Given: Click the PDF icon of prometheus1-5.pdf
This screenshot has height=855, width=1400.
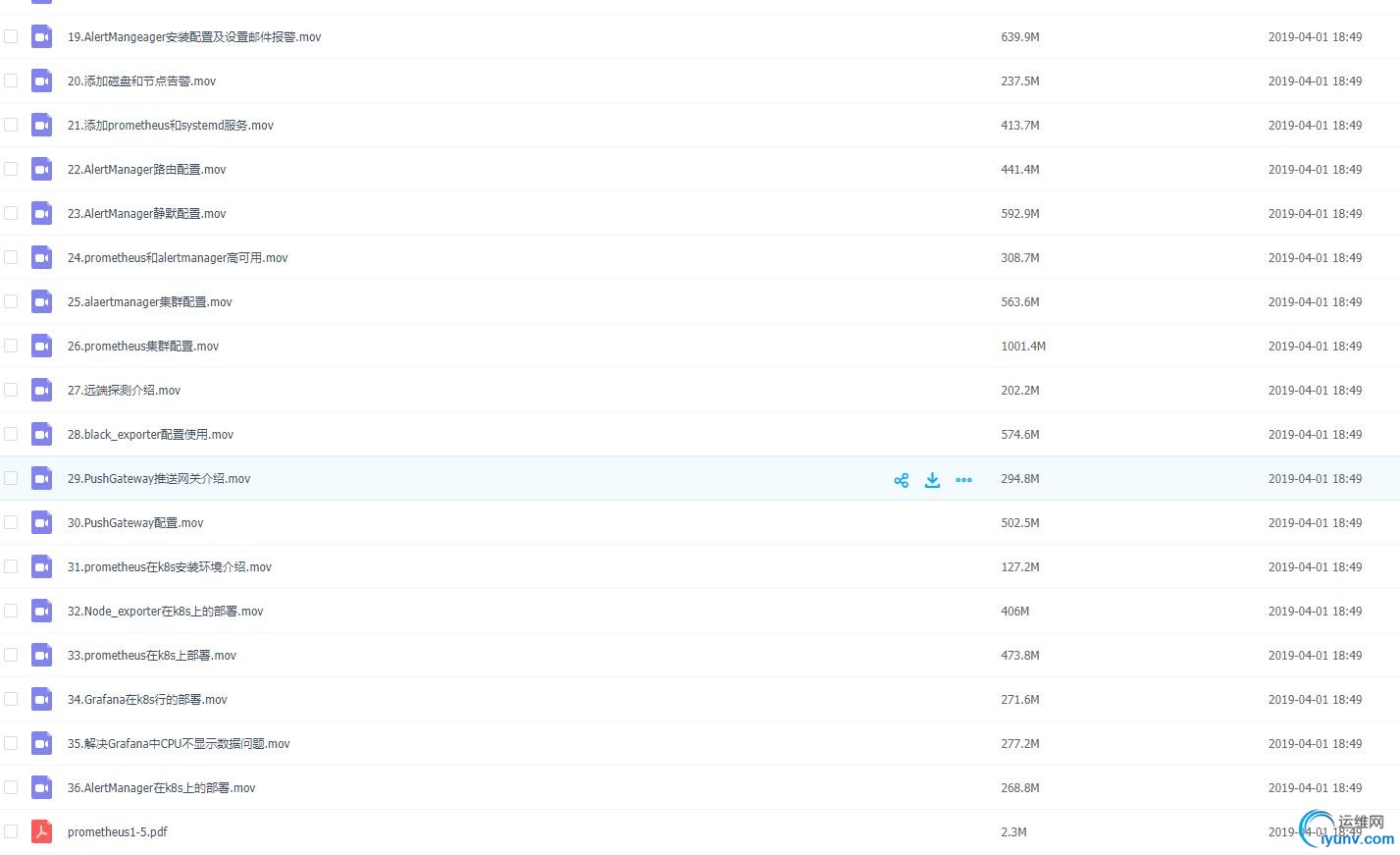Looking at the screenshot, I should (x=41, y=832).
